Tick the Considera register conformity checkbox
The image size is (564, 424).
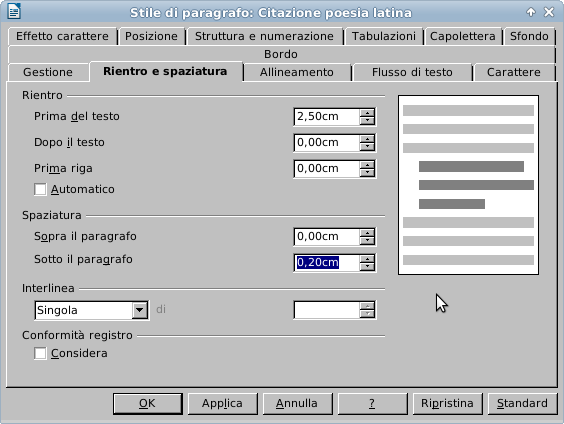pos(40,353)
